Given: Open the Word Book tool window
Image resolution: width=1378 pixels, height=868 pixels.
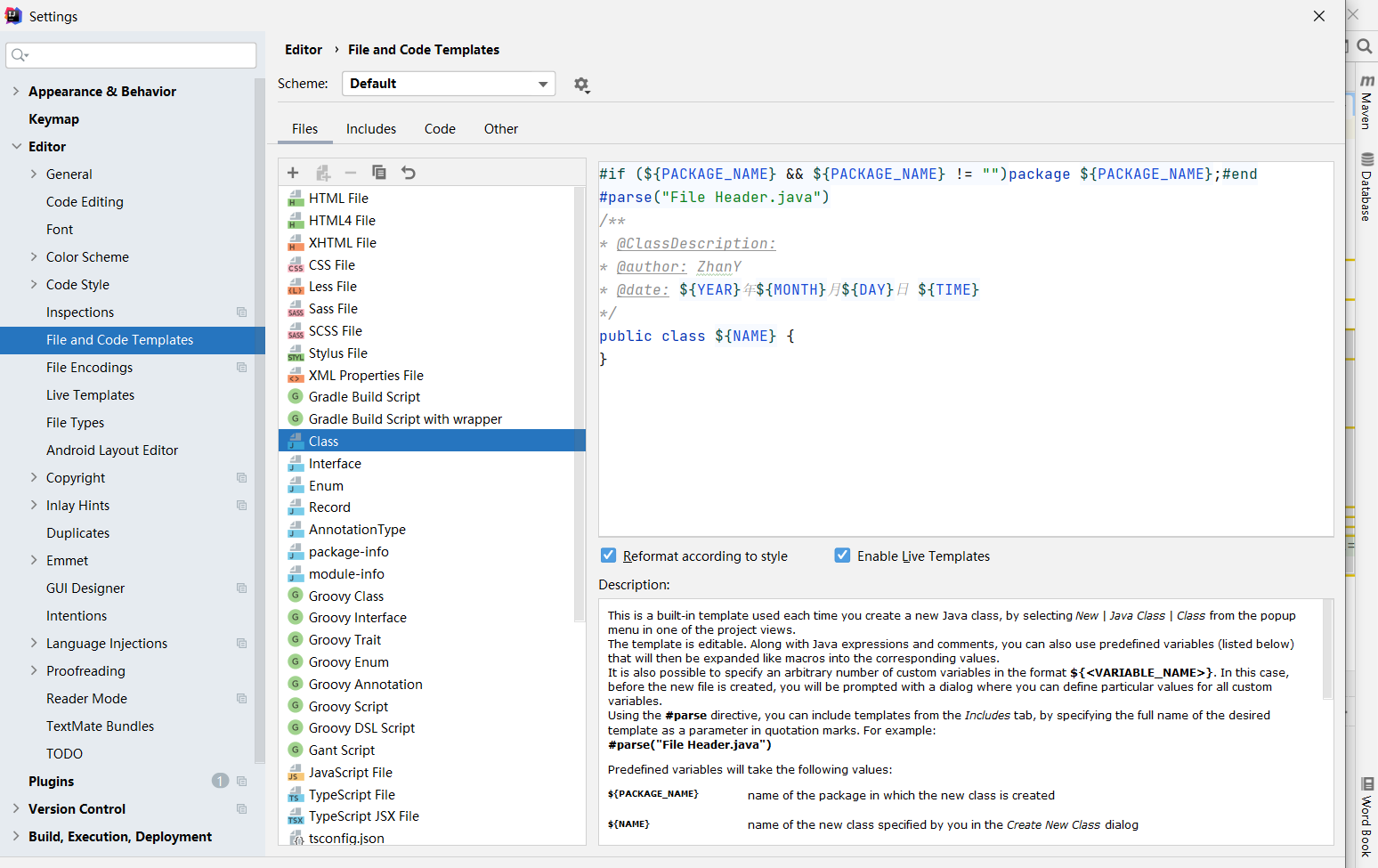Looking at the screenshot, I should [x=1366, y=817].
